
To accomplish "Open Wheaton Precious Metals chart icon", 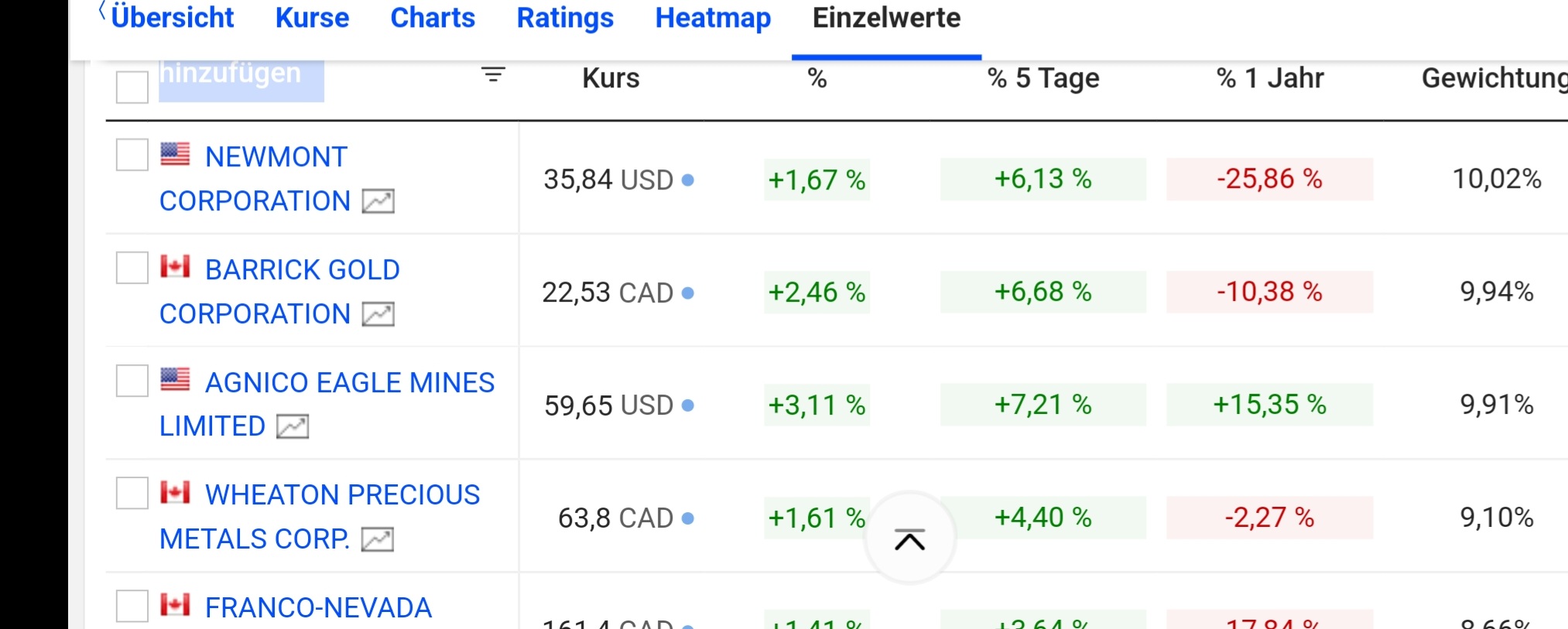I will click(x=378, y=539).
